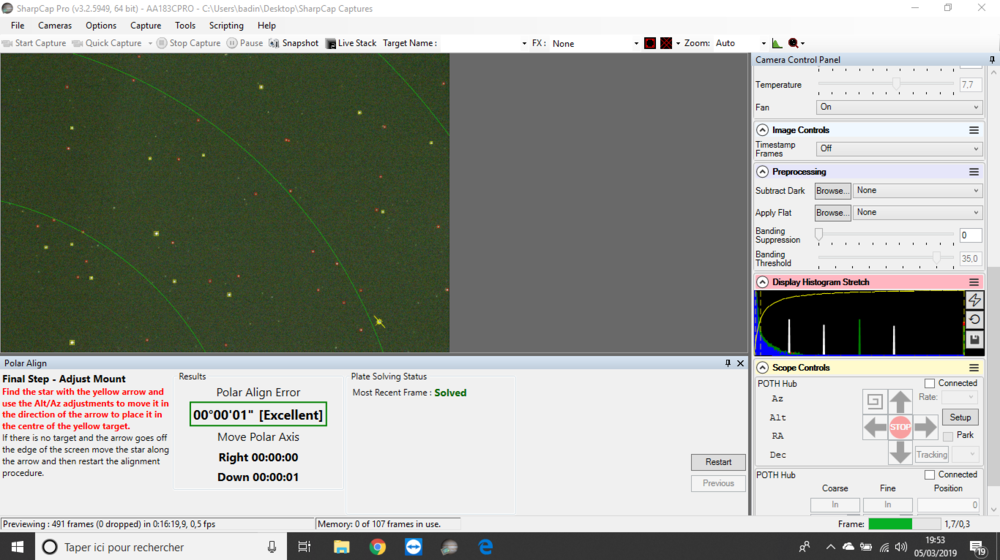
Task: Click the down arrow mount direction button
Action: point(900,452)
